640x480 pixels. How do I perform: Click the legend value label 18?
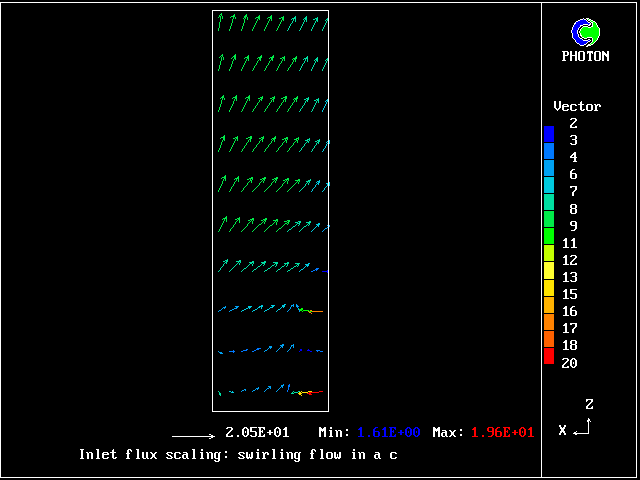(570, 345)
